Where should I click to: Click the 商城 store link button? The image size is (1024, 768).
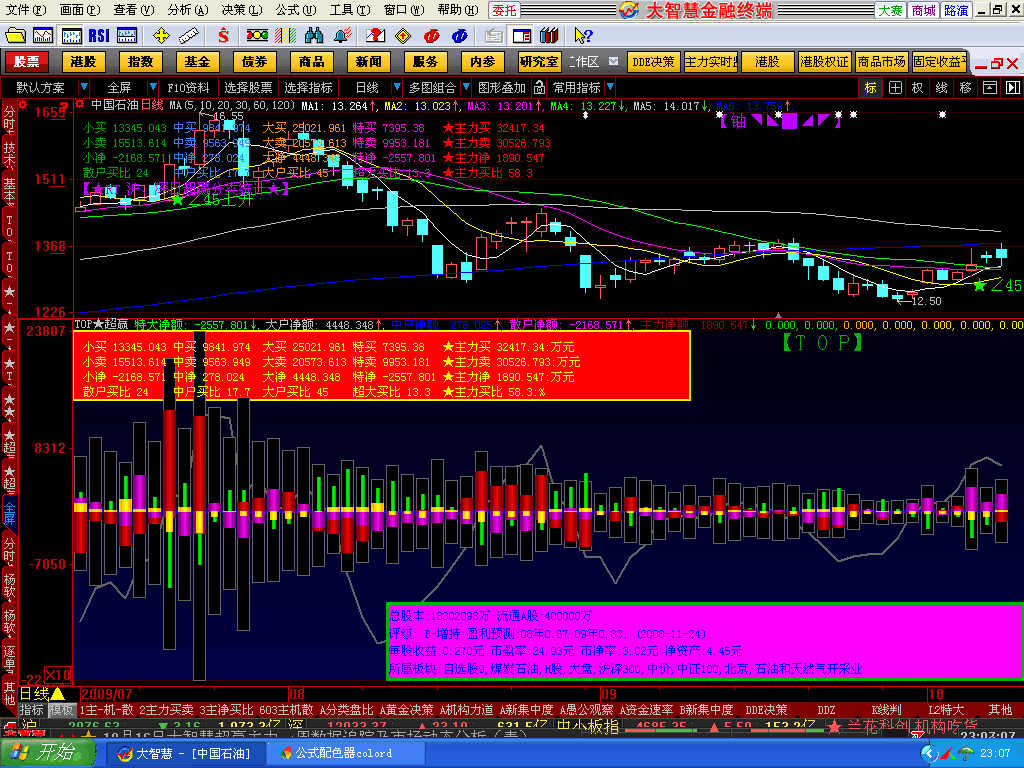point(923,10)
